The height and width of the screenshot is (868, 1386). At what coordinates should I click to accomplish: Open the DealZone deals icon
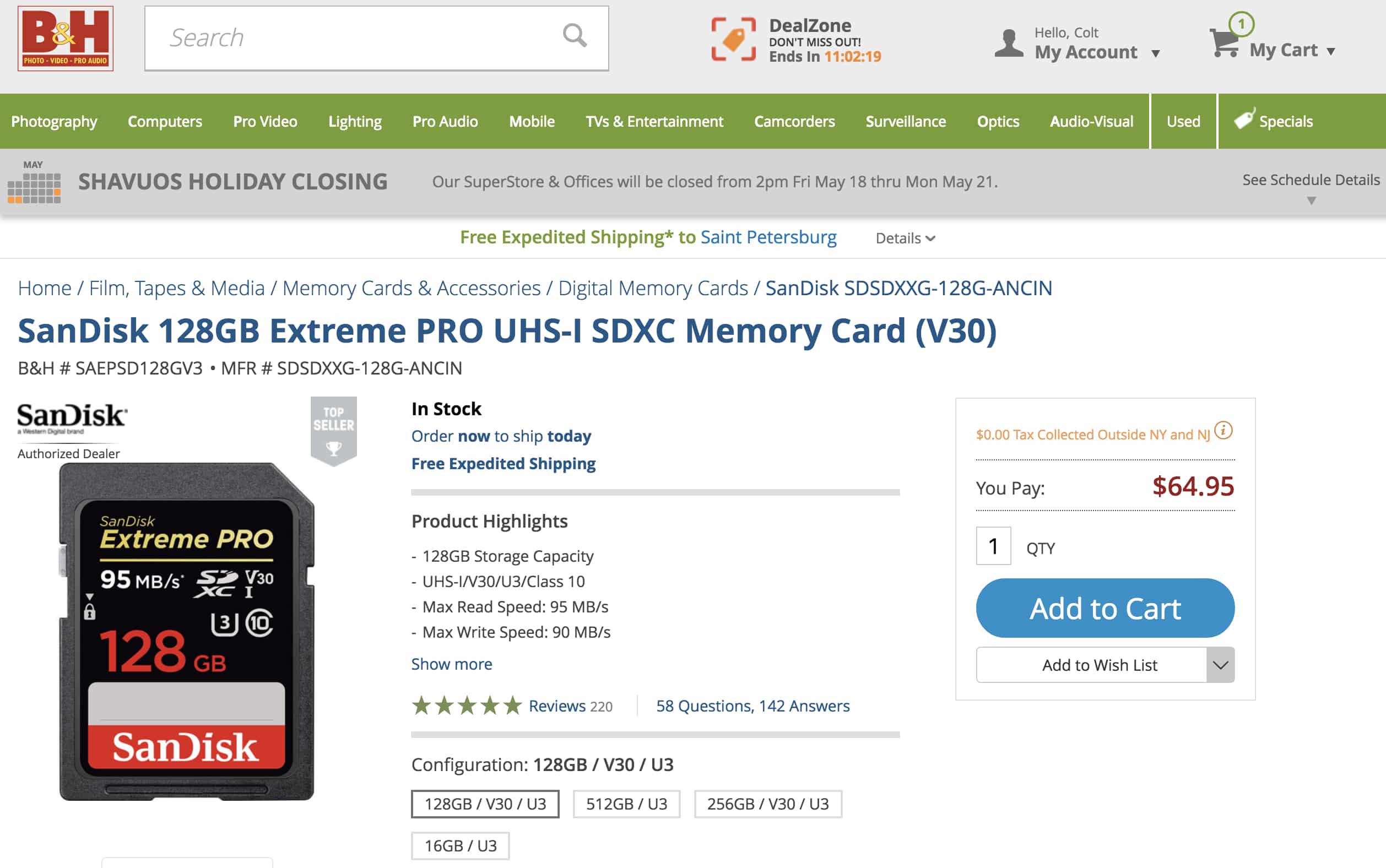(x=733, y=38)
